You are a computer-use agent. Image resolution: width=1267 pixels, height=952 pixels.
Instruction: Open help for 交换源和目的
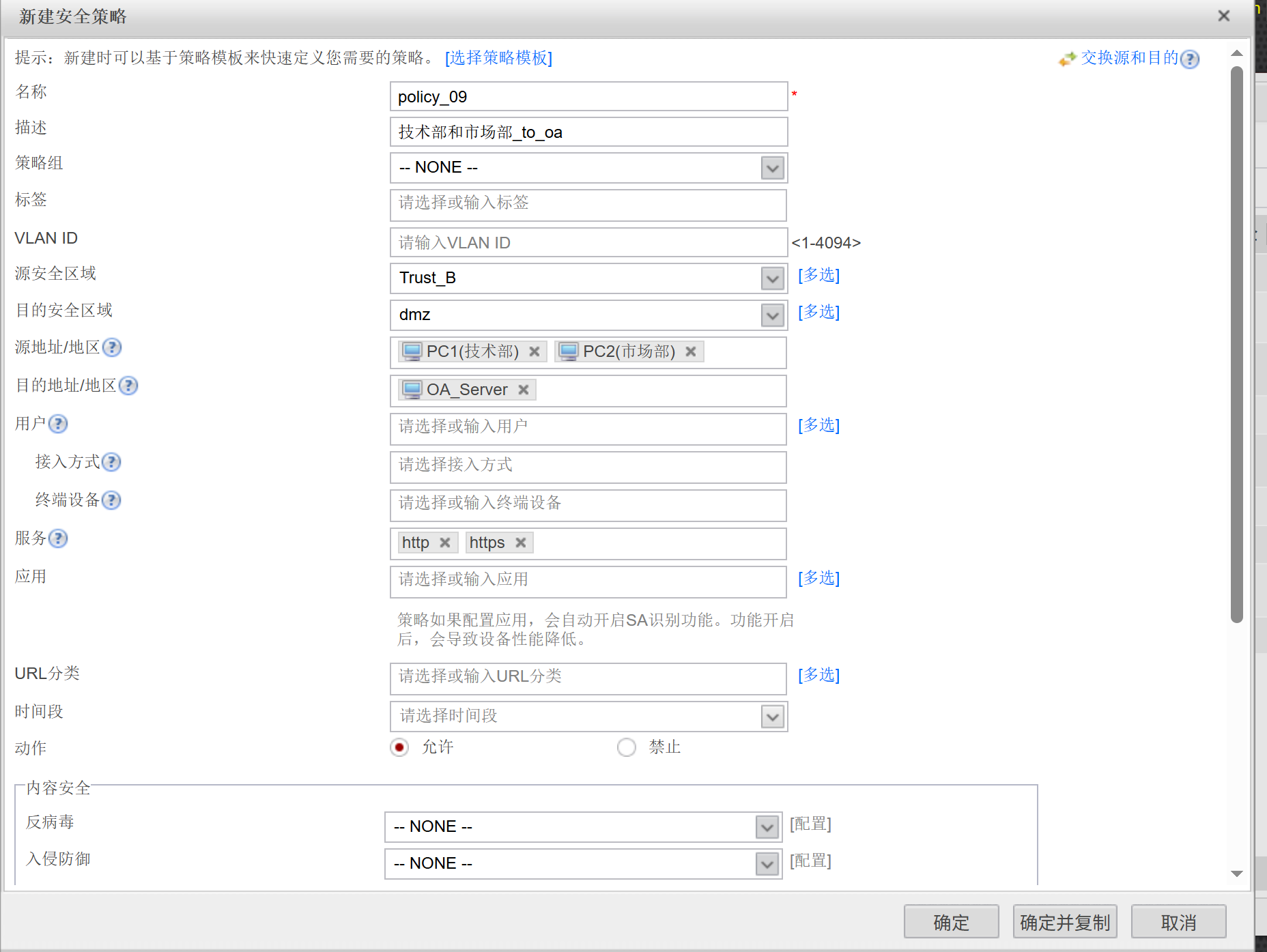[x=1190, y=59]
